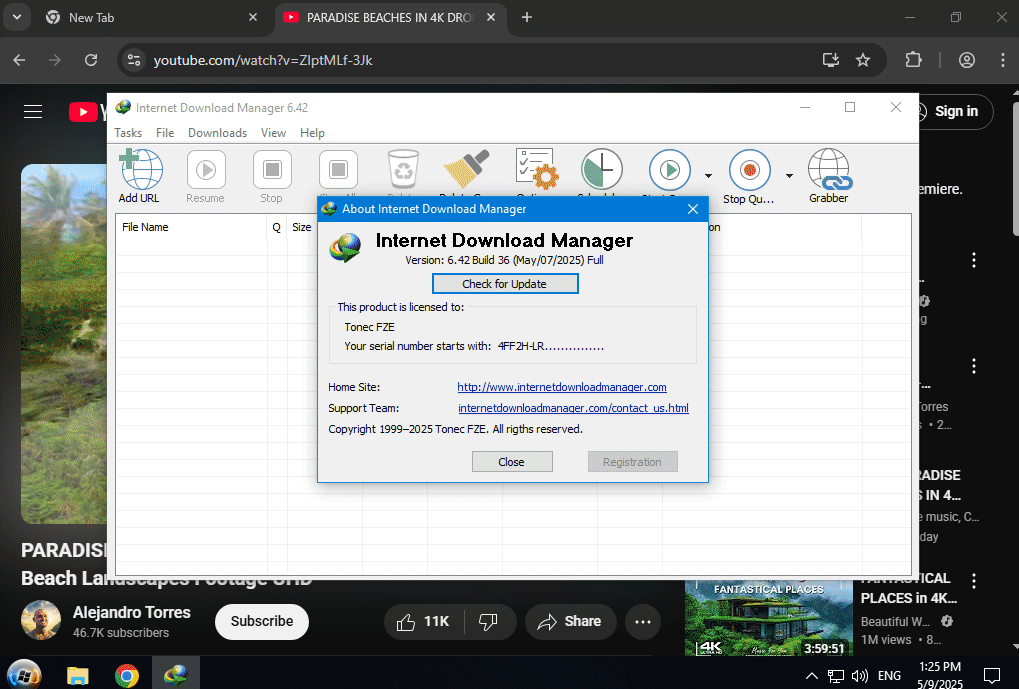Image resolution: width=1019 pixels, height=689 pixels.
Task: Open Chrome tab search dropdown
Action: [x=16, y=17]
